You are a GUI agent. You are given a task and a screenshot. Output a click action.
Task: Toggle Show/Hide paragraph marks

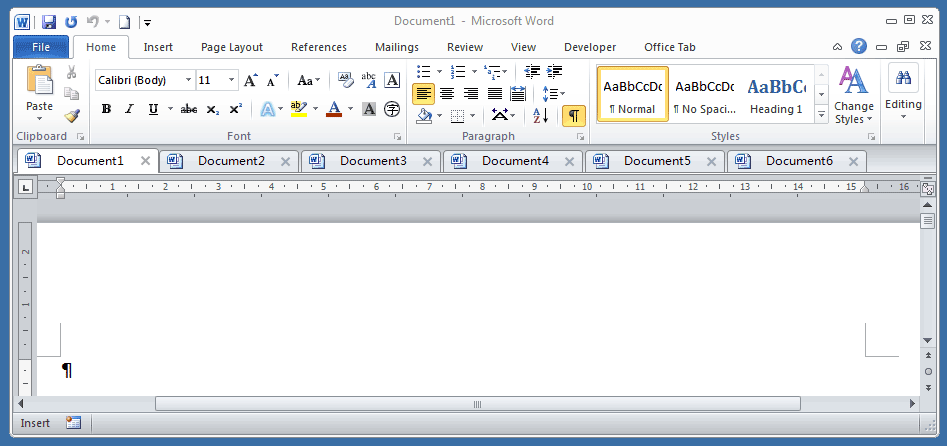[574, 115]
